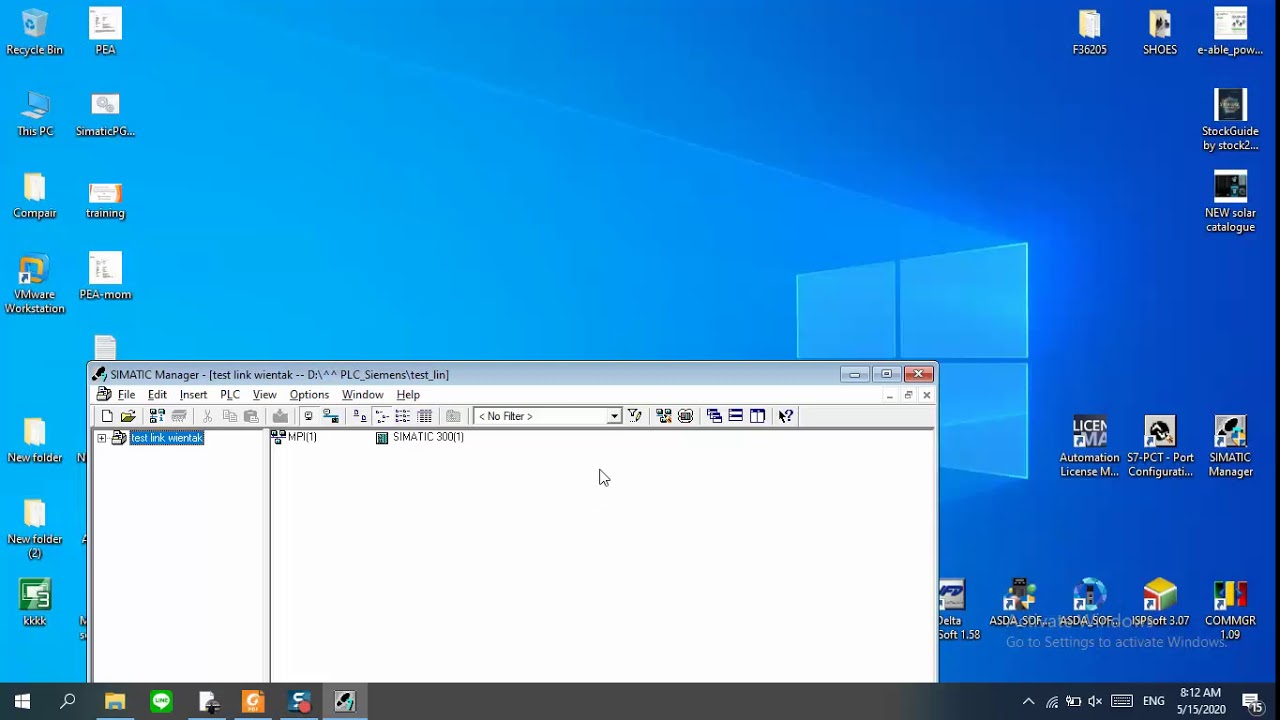Open the PLC menu
Screen dimensions: 1280x720
(x=230, y=395)
